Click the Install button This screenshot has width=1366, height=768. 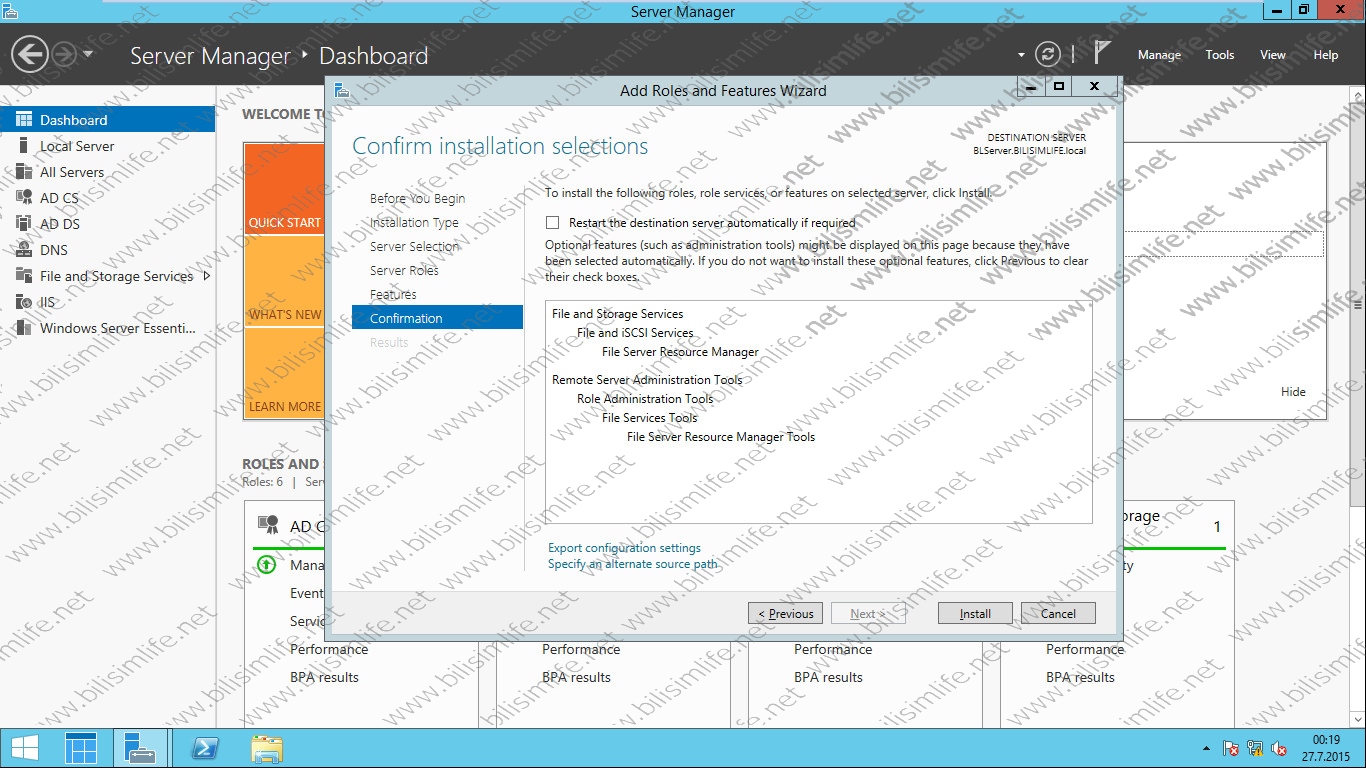(x=975, y=613)
